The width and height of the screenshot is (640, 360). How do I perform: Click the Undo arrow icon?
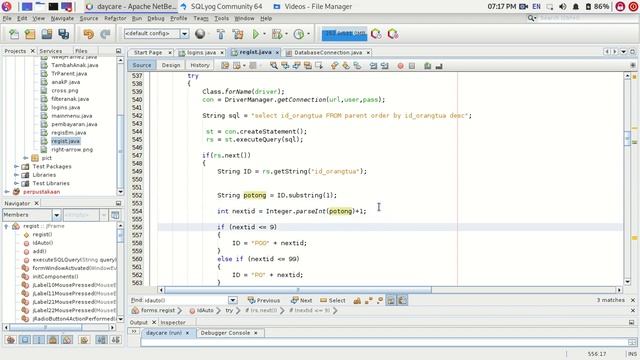pos(88,34)
